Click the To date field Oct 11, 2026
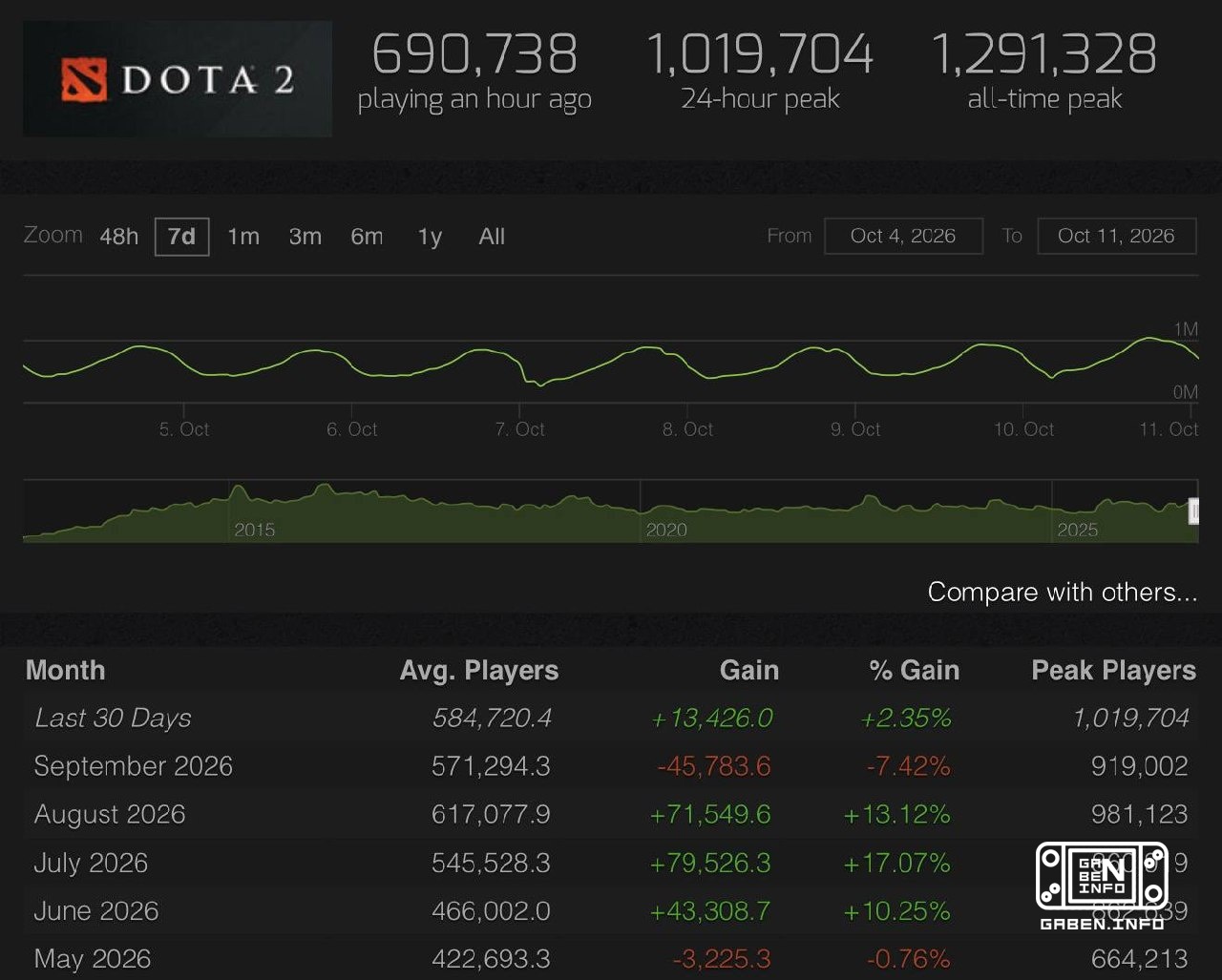The height and width of the screenshot is (980, 1222). [1116, 236]
